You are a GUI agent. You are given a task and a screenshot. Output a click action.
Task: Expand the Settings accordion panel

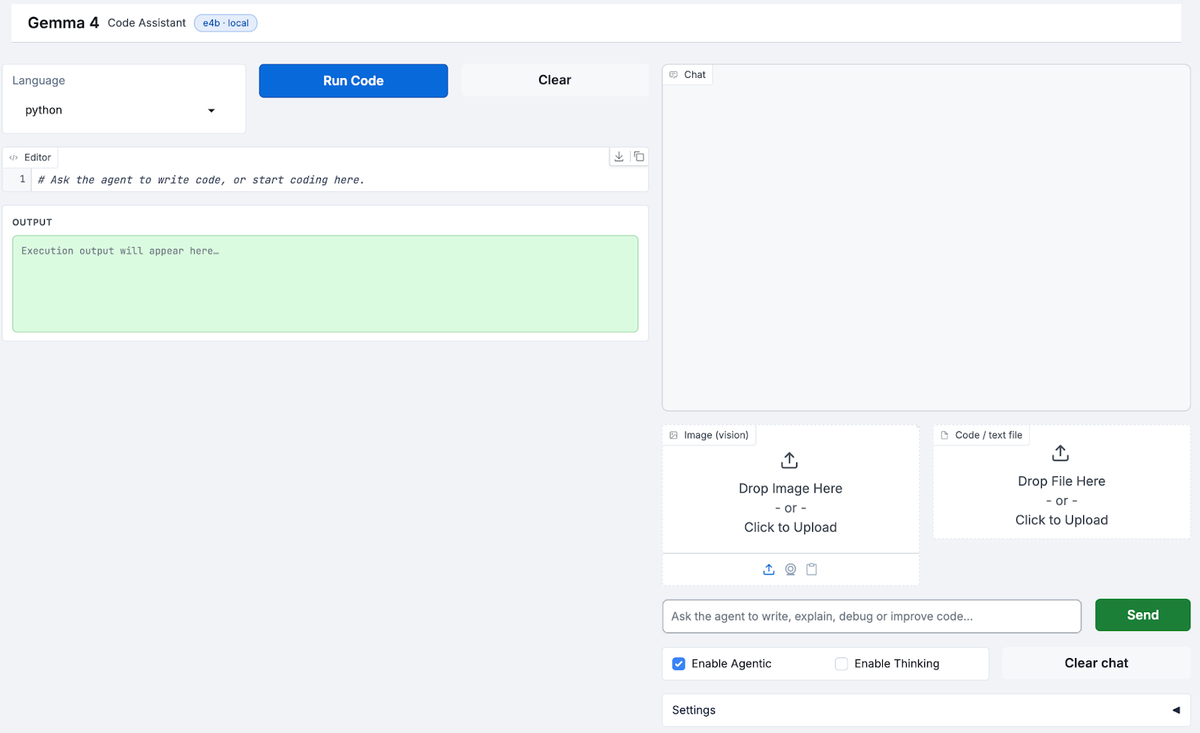926,710
